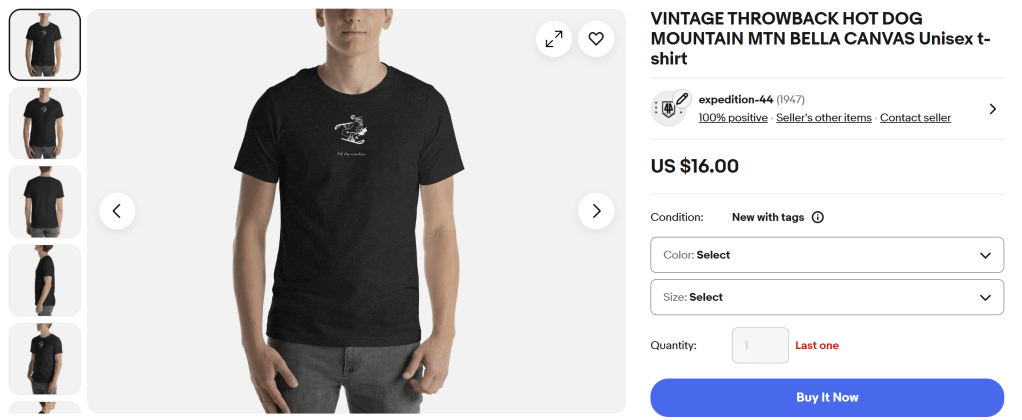Open 100% positive feedback link
The image size is (1022, 420).
pyautogui.click(x=732, y=118)
